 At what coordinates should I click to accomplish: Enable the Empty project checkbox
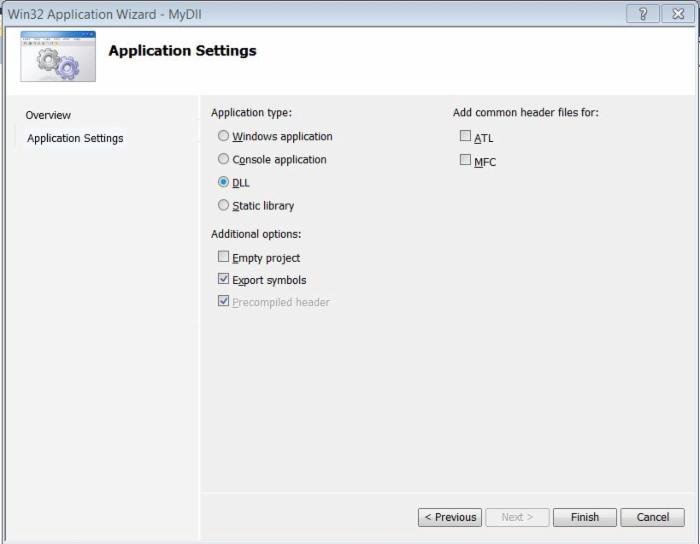pyautogui.click(x=224, y=257)
